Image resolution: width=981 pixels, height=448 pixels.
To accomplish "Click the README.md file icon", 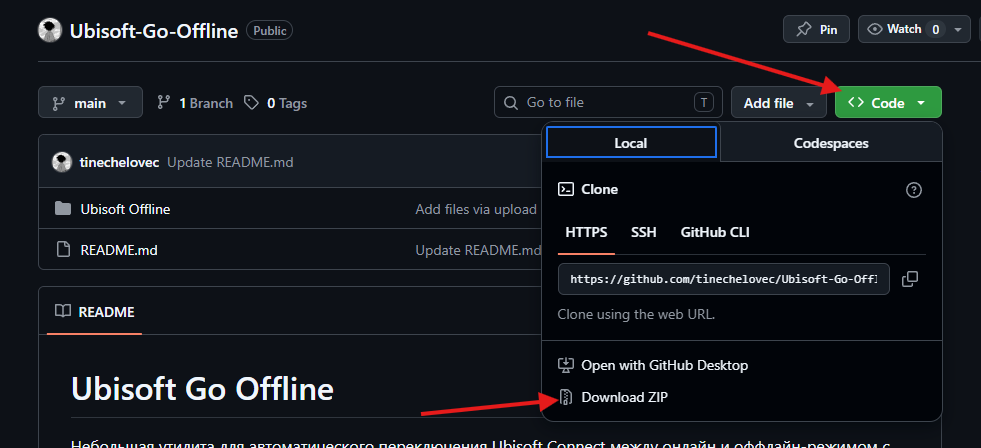I will point(63,250).
